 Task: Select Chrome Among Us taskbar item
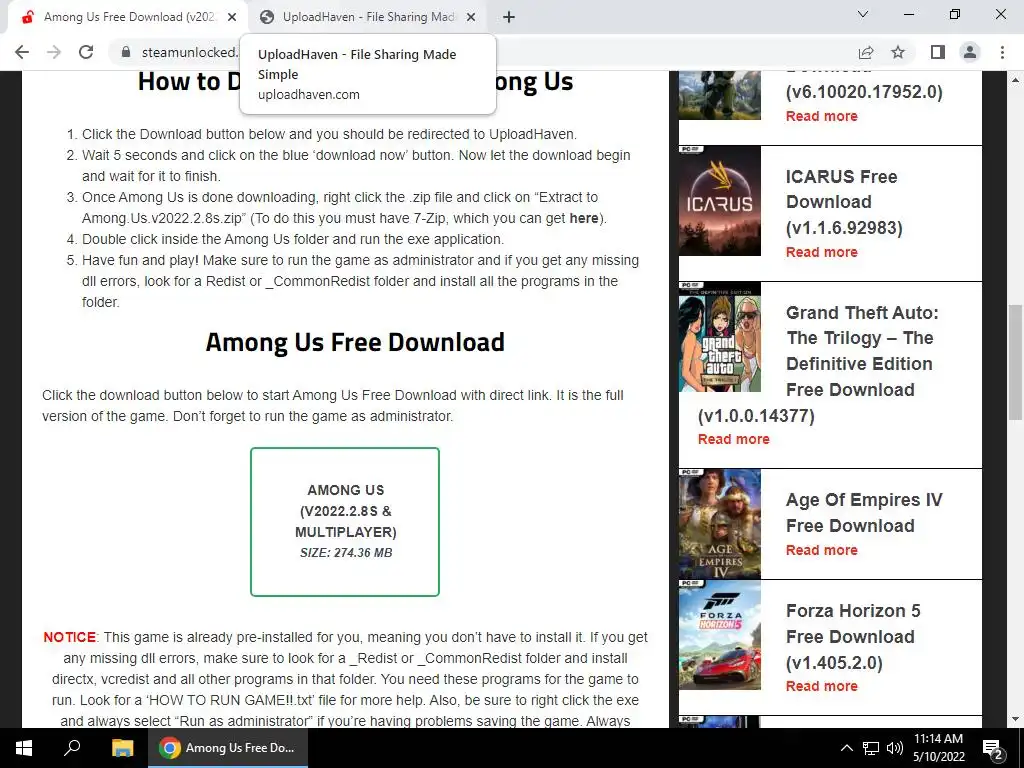(x=227, y=748)
